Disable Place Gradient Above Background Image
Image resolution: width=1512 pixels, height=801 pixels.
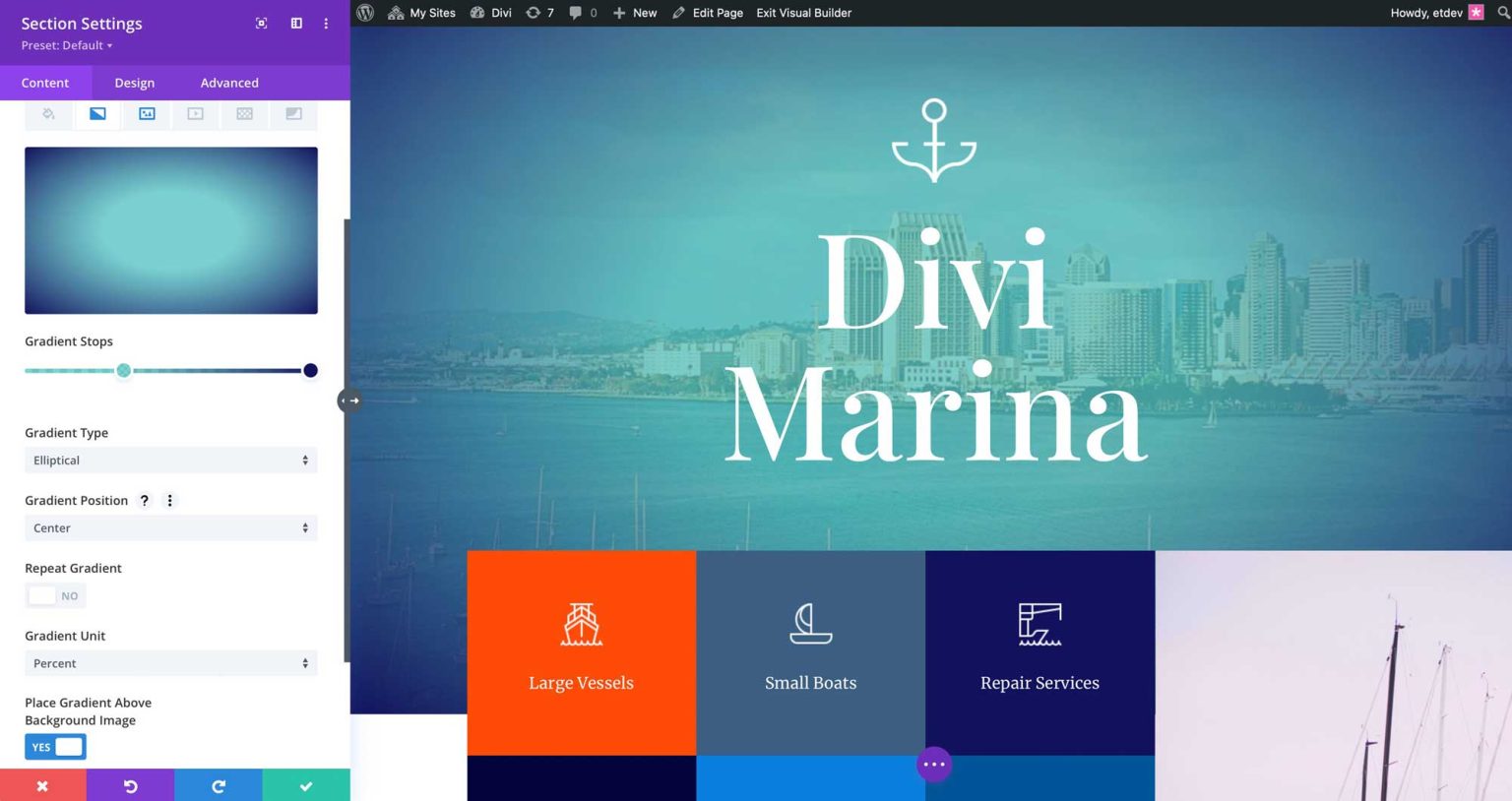pyautogui.click(x=55, y=746)
